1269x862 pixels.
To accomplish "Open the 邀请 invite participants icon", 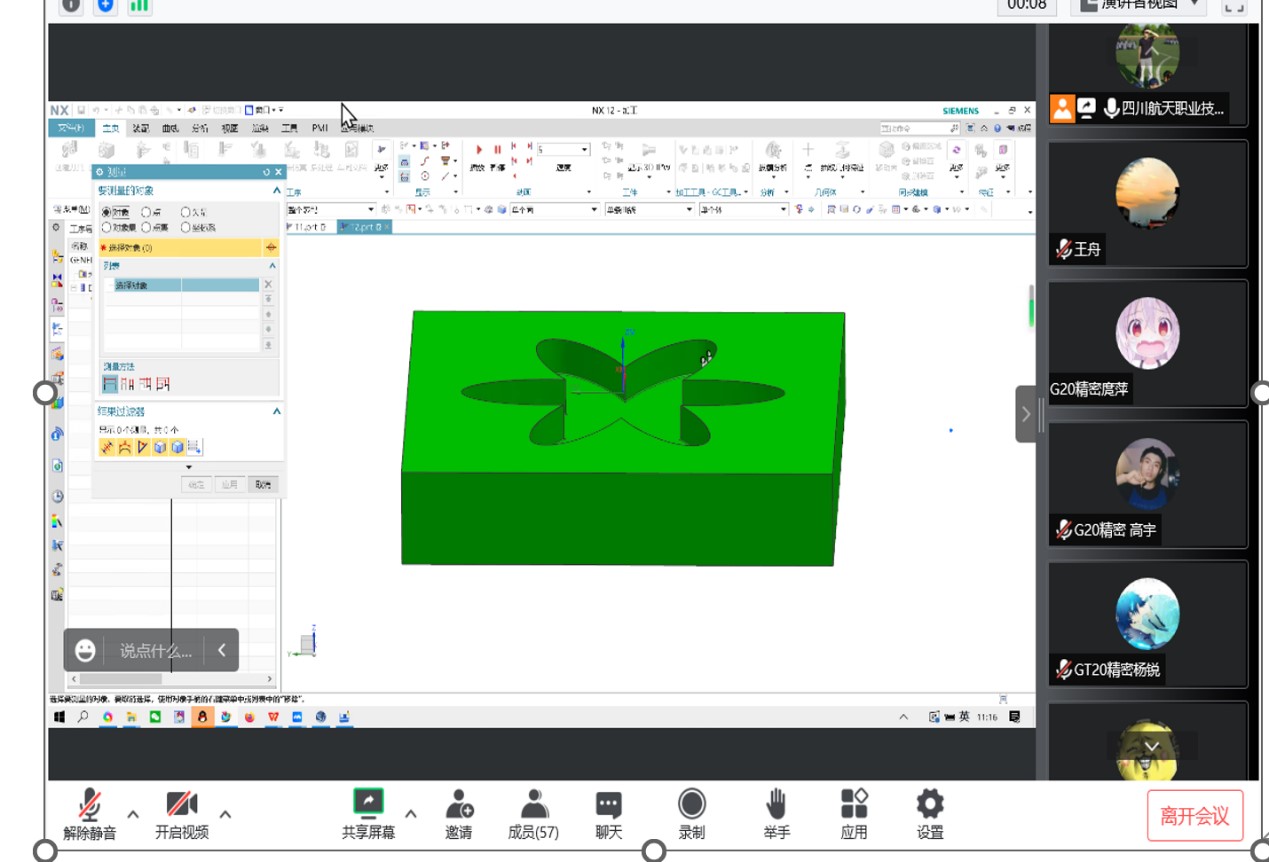I will click(459, 804).
